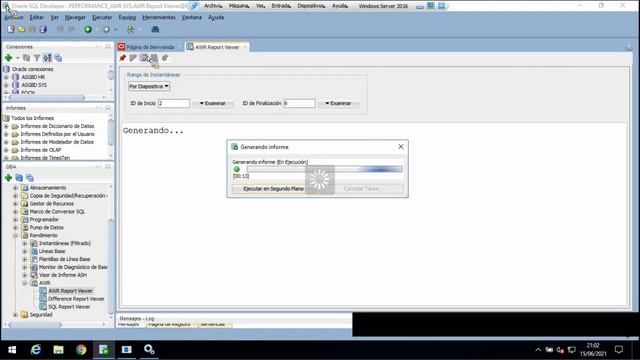Open the Navegar menu
The image size is (640, 360).
point(76,18)
